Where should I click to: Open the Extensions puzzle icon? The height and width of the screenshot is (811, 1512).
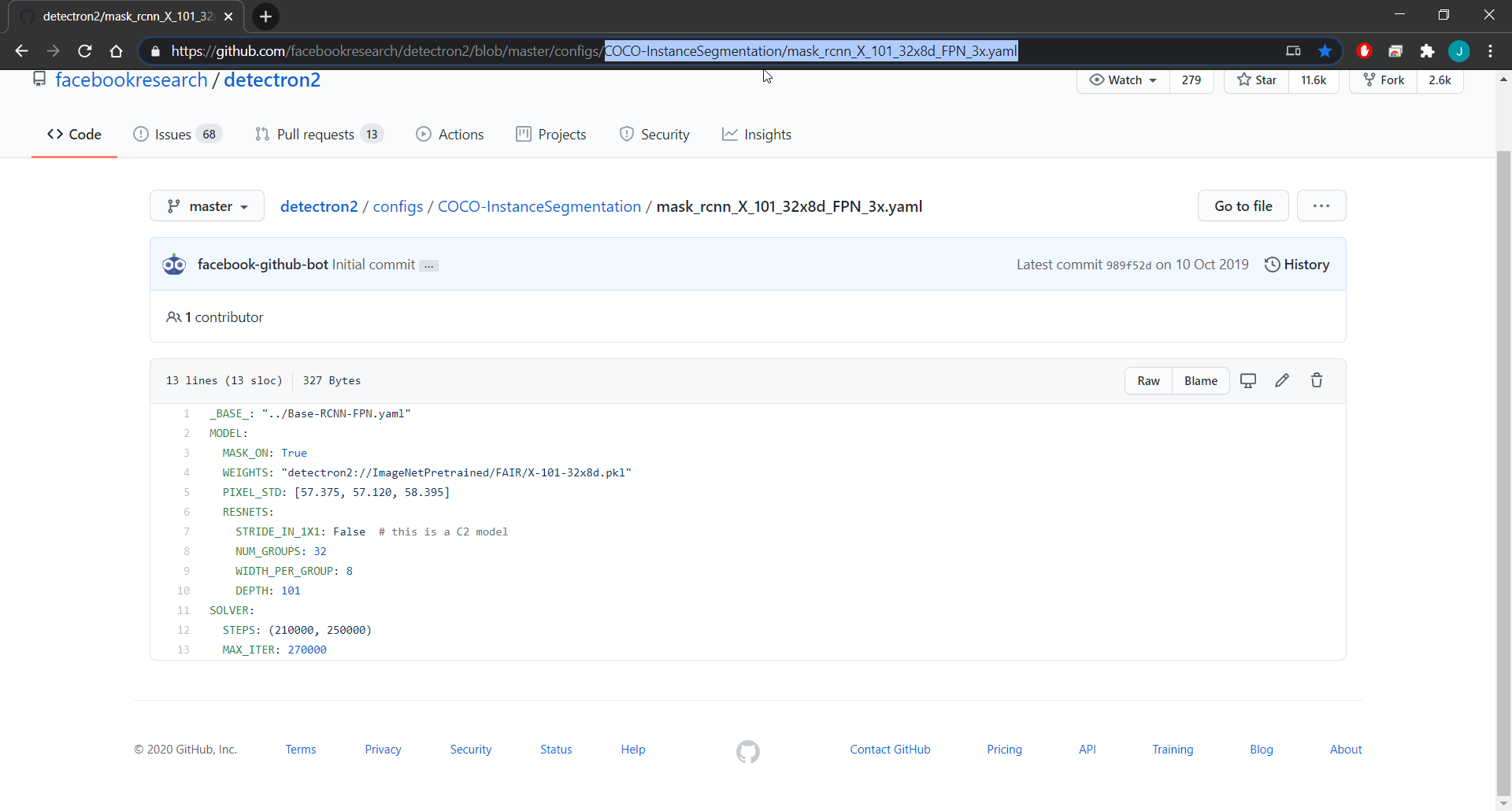[x=1427, y=51]
